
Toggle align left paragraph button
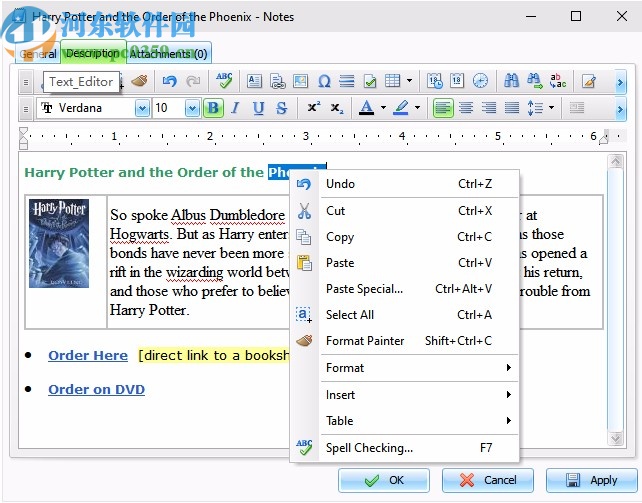pyautogui.click(x=443, y=108)
